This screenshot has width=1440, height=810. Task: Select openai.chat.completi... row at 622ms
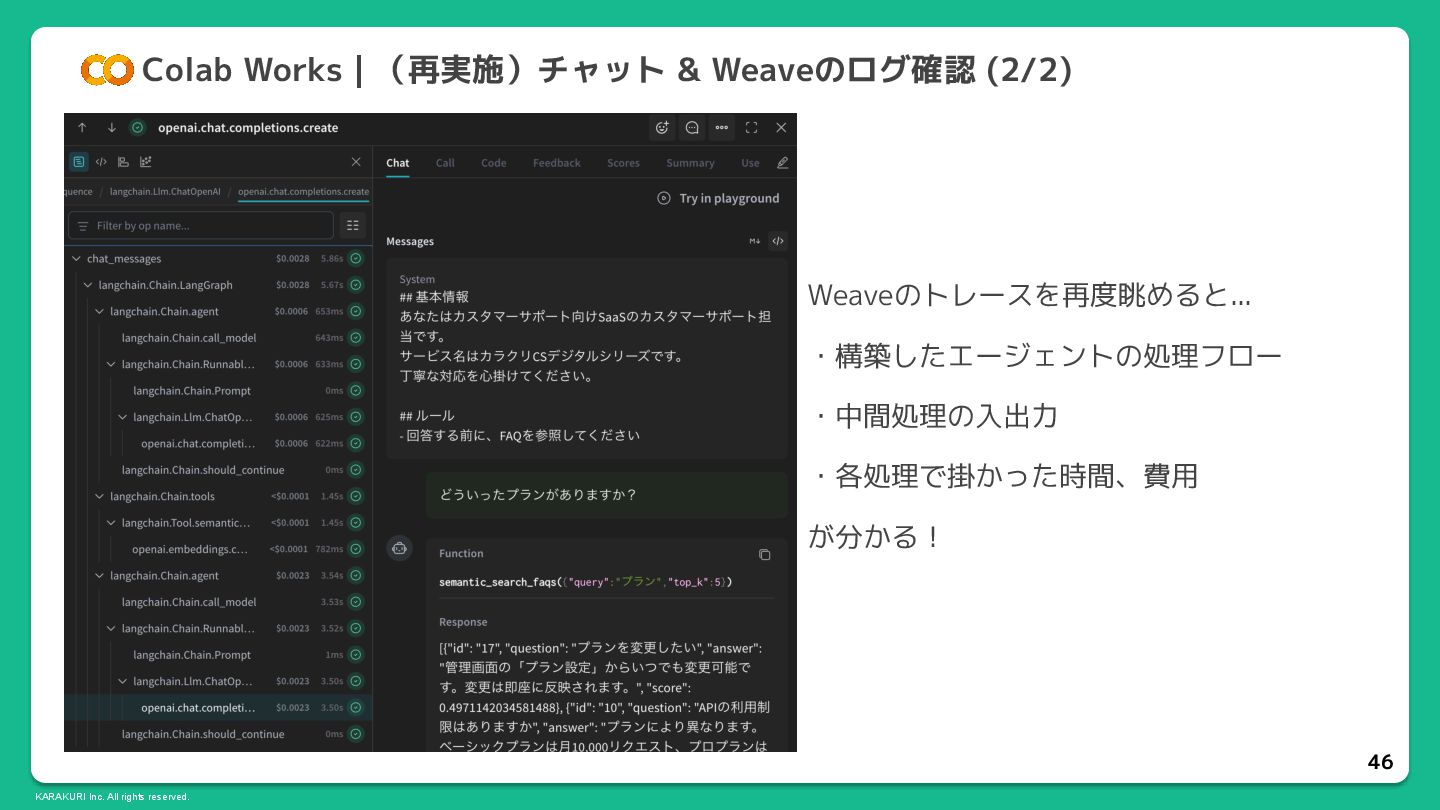[x=218, y=444]
